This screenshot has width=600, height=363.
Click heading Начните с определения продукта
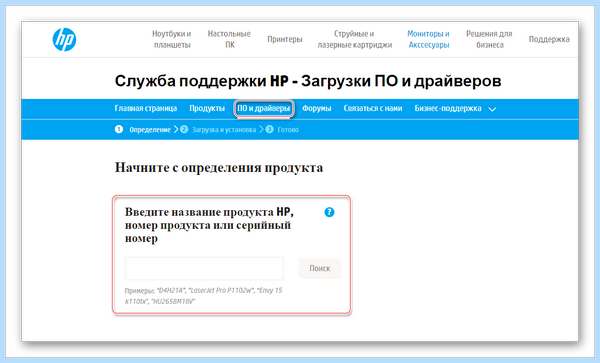pos(219,168)
